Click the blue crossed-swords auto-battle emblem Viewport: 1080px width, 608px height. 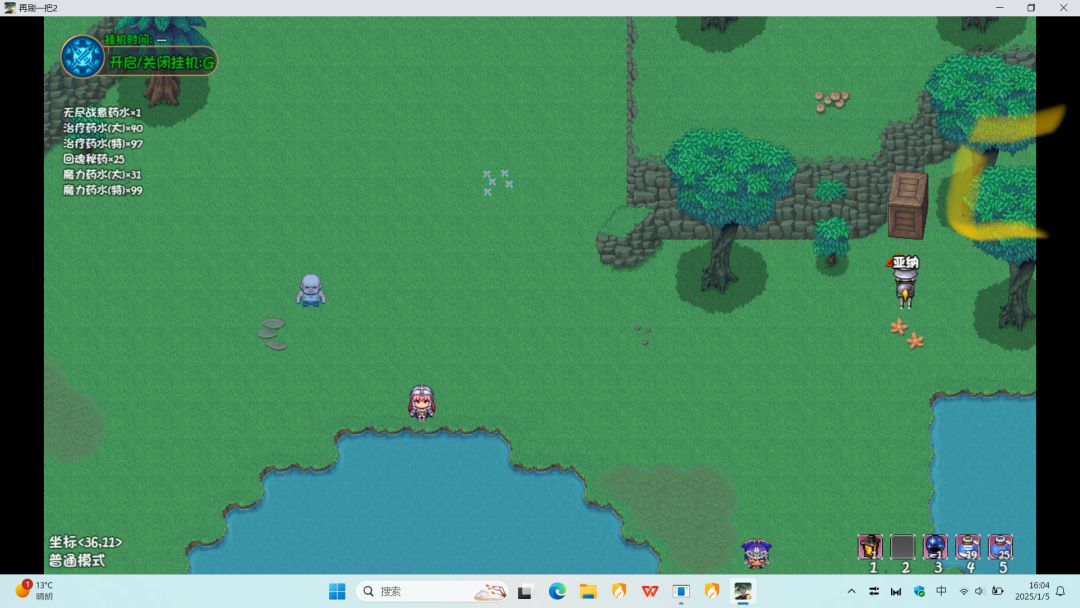[x=82, y=56]
